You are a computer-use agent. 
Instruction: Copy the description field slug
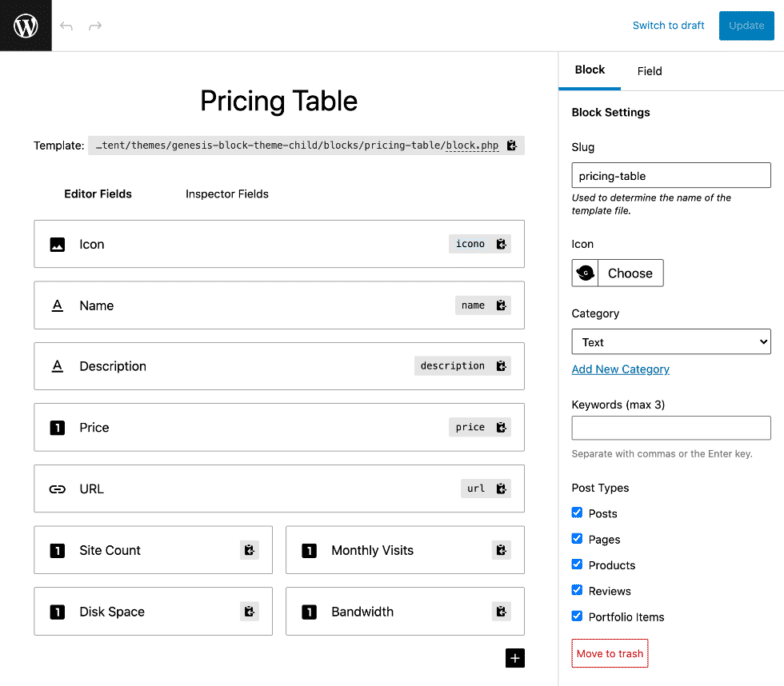pos(501,366)
